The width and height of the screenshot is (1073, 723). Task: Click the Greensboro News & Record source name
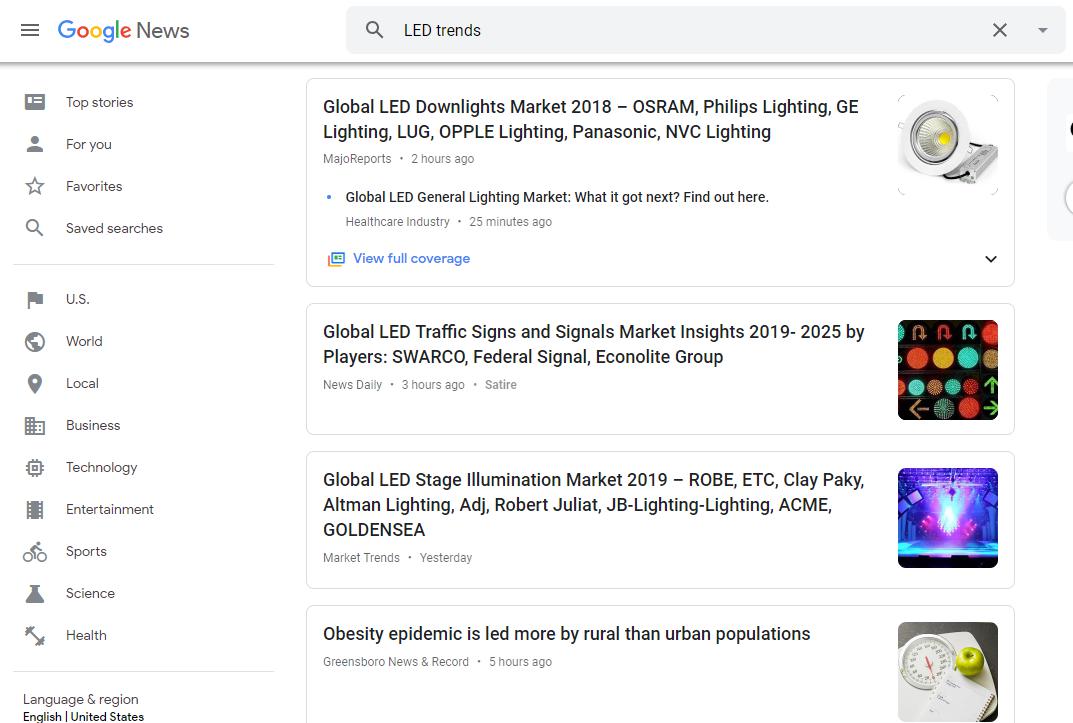click(x=396, y=661)
